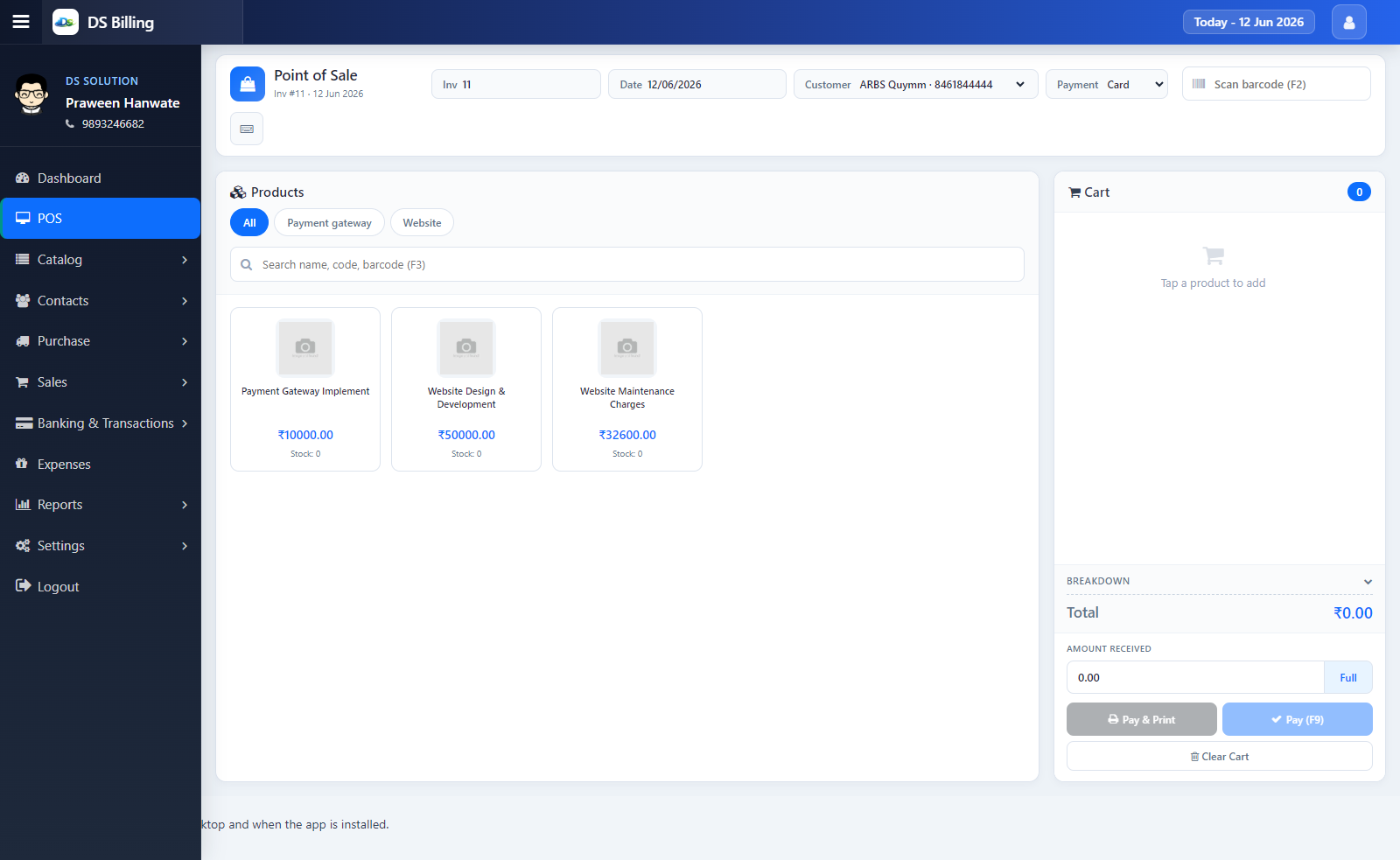Expand the Settings submenu chevron

coord(185,546)
